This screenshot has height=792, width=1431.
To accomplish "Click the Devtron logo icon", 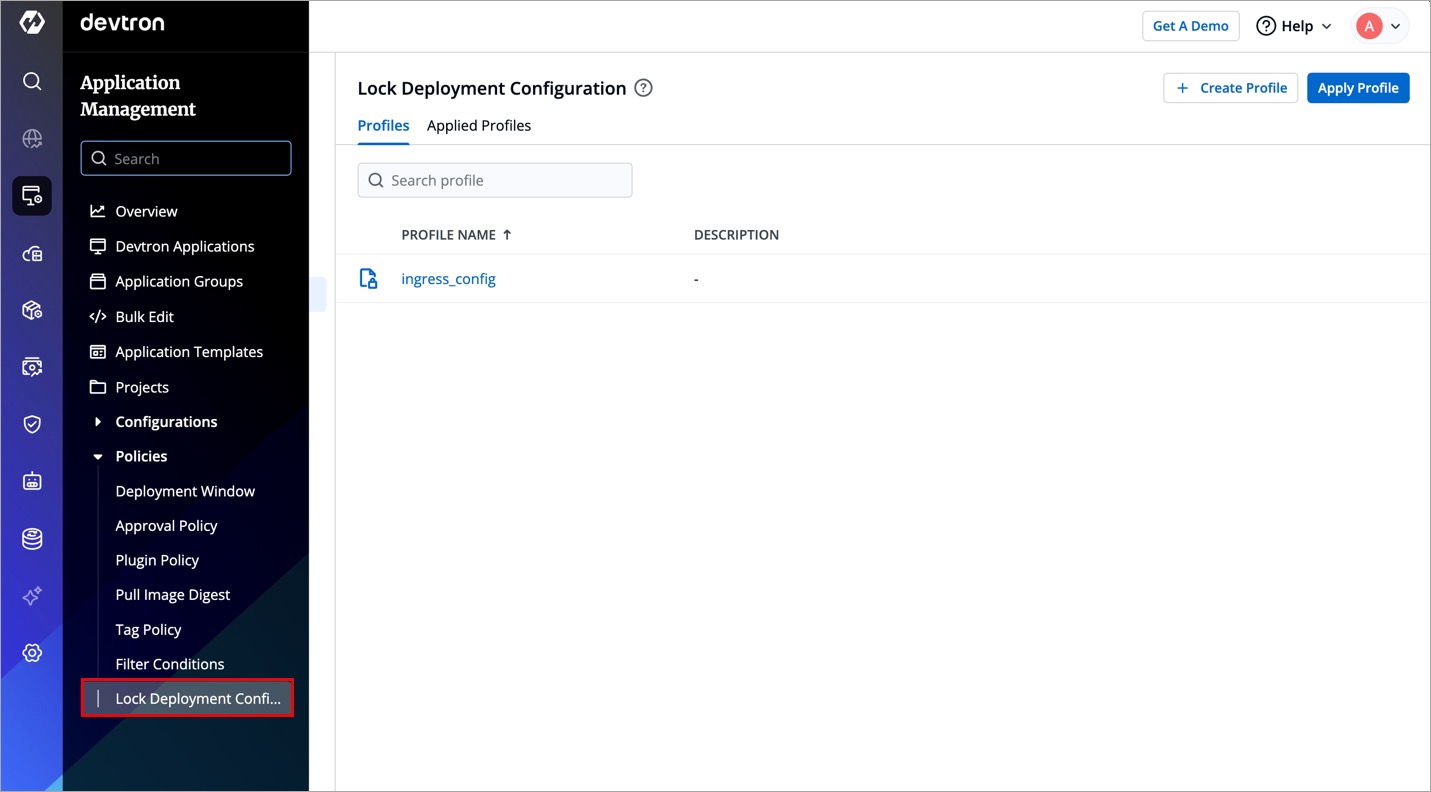I will (x=32, y=23).
